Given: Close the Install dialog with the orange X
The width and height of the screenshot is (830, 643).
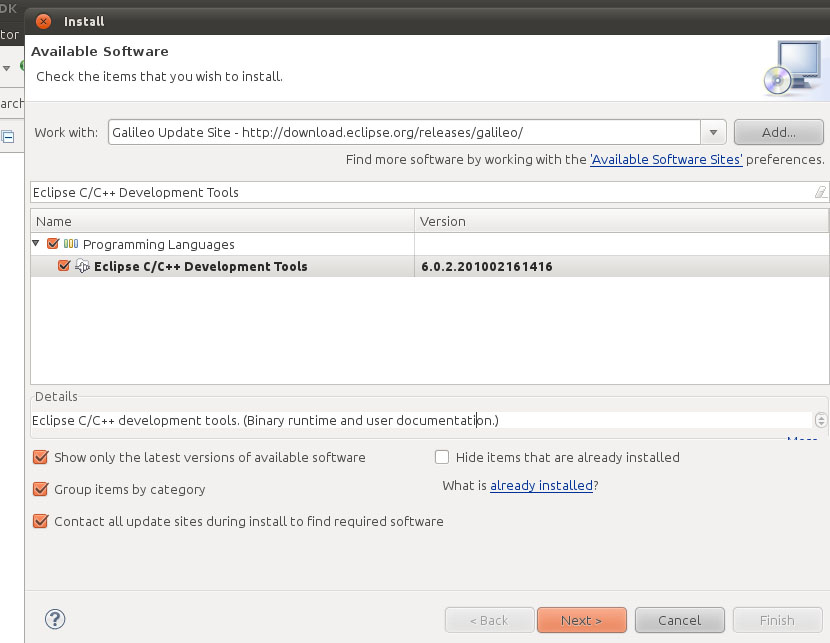Looking at the screenshot, I should click(x=43, y=21).
